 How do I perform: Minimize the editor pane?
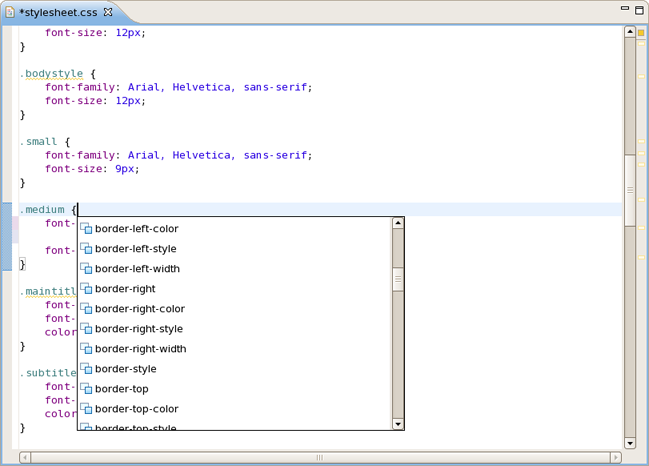click(625, 8)
